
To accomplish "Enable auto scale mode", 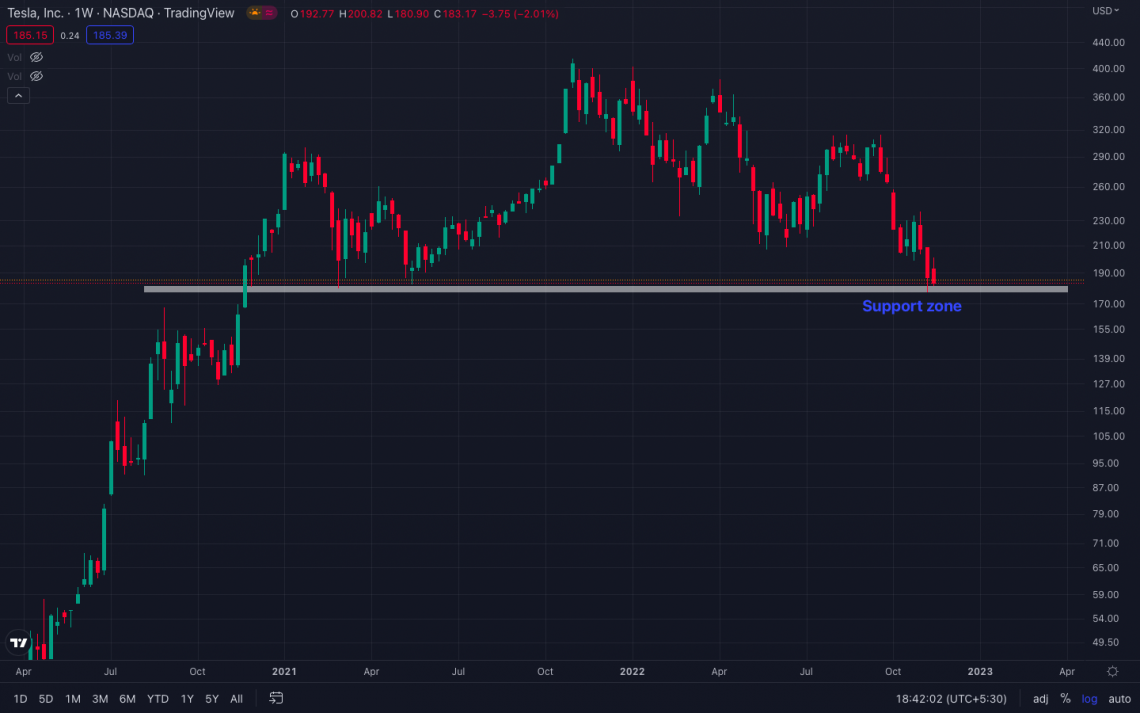I will click(1118, 698).
